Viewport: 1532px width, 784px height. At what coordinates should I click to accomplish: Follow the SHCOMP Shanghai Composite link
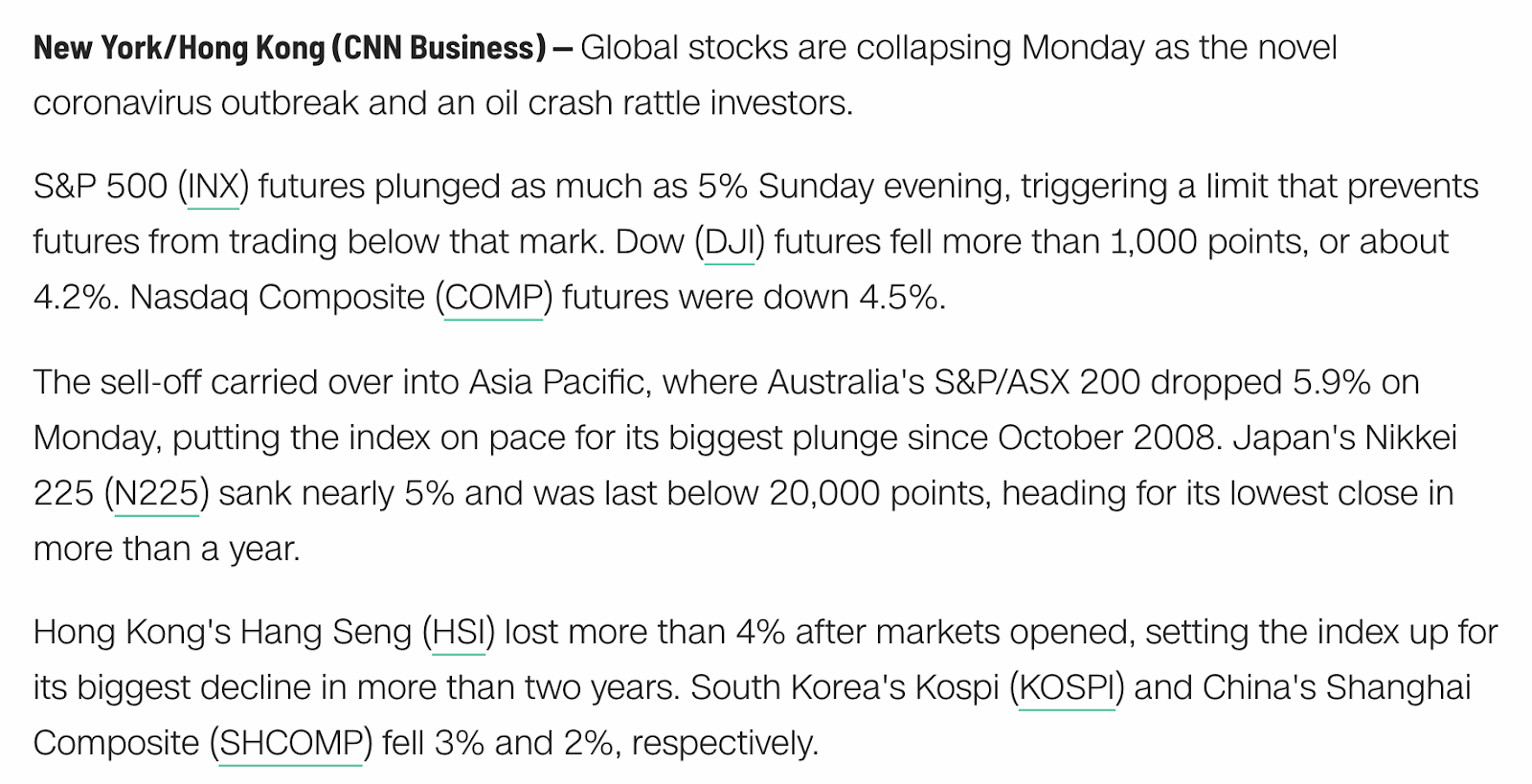coord(290,744)
